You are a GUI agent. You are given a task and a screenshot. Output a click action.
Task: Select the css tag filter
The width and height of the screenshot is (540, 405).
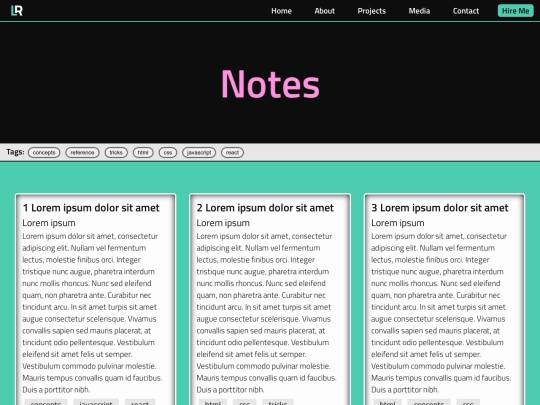pyautogui.click(x=168, y=153)
